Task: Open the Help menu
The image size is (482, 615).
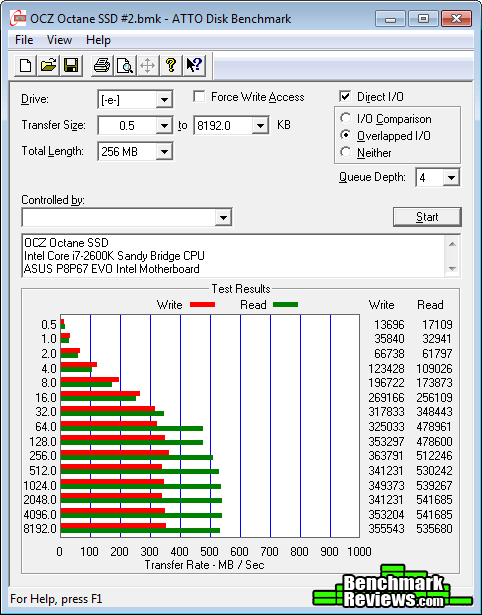Action: click(98, 40)
